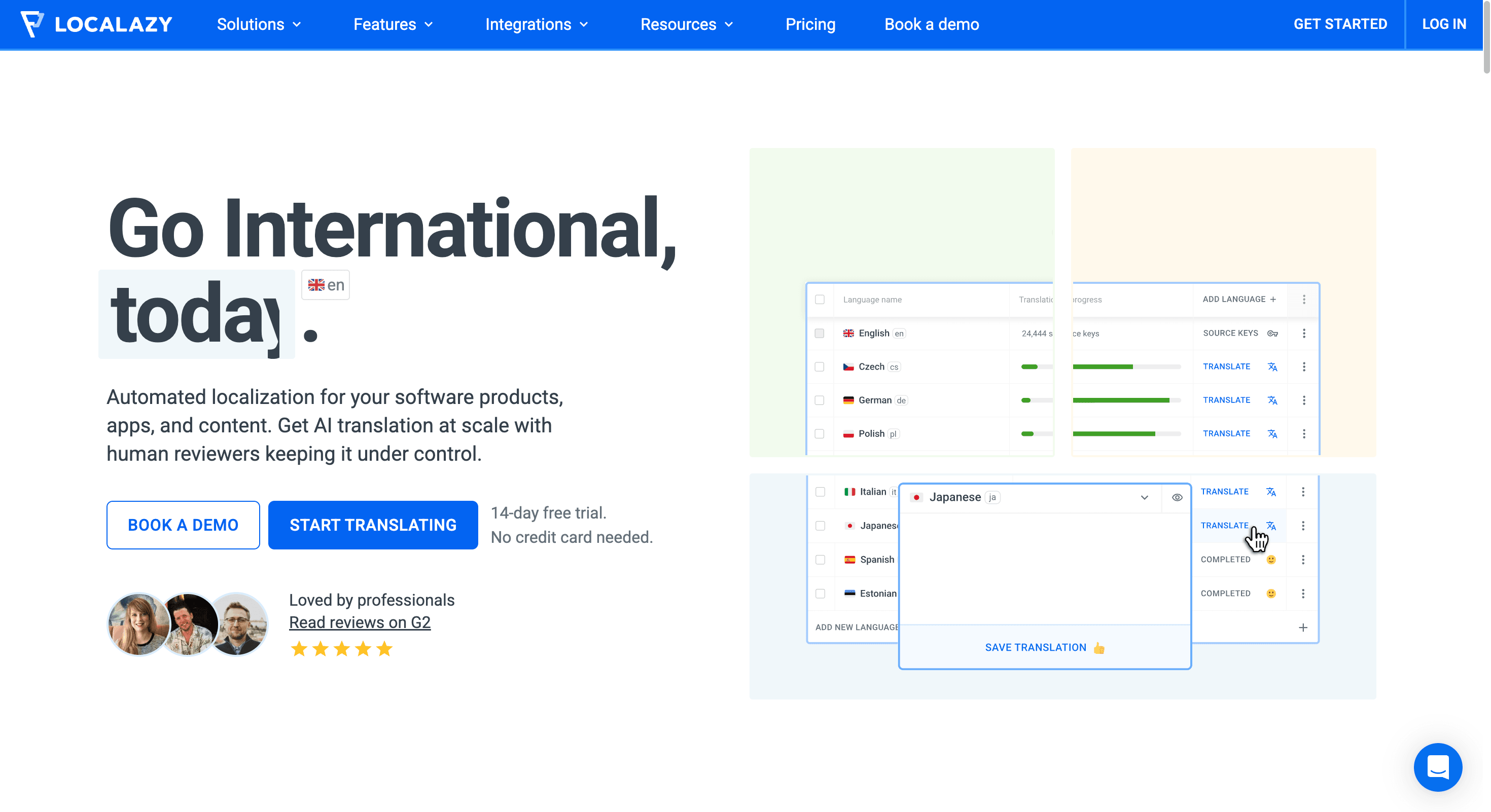Click GET STARTED in the top bar
This screenshot has width=1491, height=812.
coord(1340,24)
